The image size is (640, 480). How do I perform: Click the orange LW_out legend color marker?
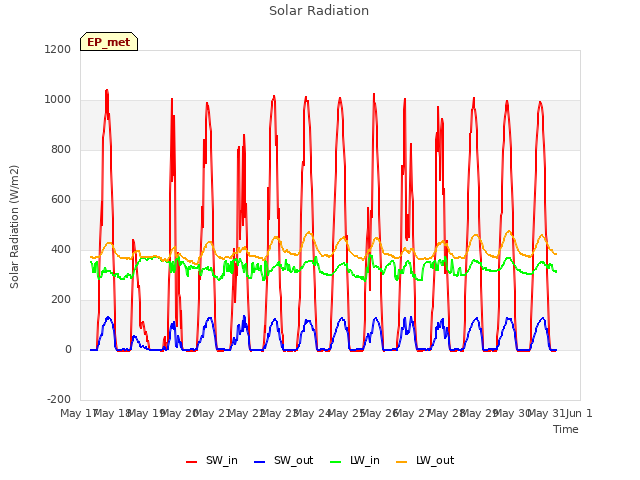tap(402, 462)
